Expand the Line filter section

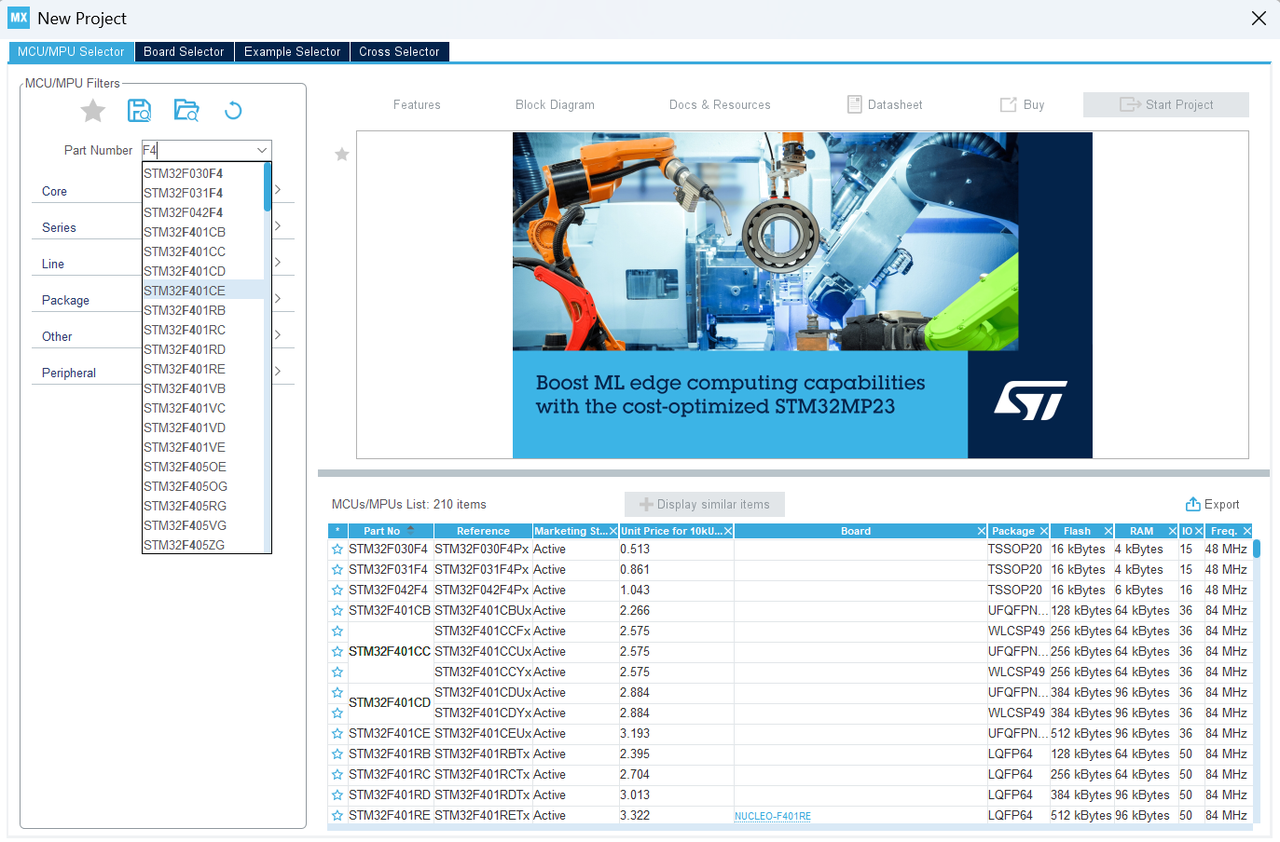277,262
